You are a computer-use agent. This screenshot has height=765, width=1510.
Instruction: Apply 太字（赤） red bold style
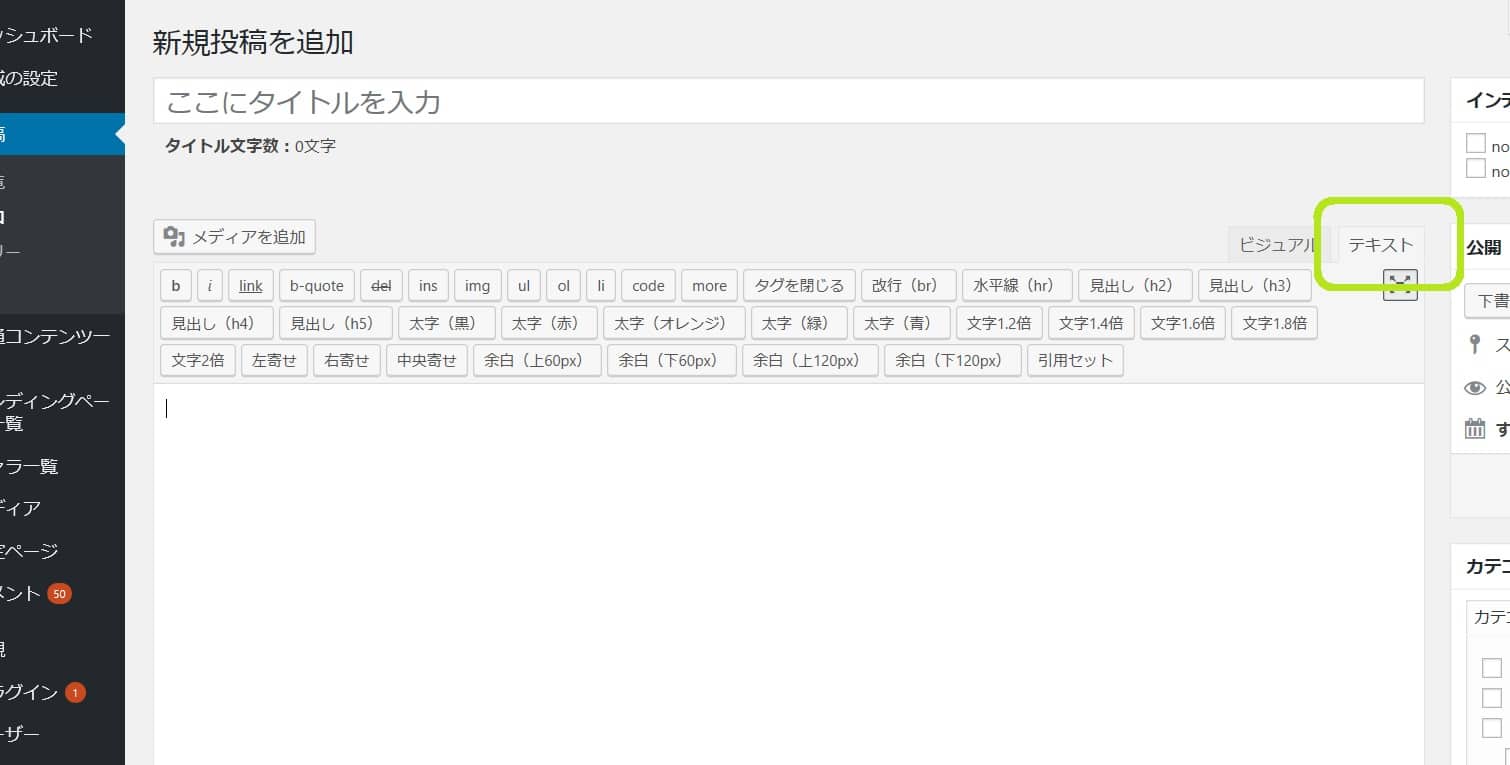point(549,323)
